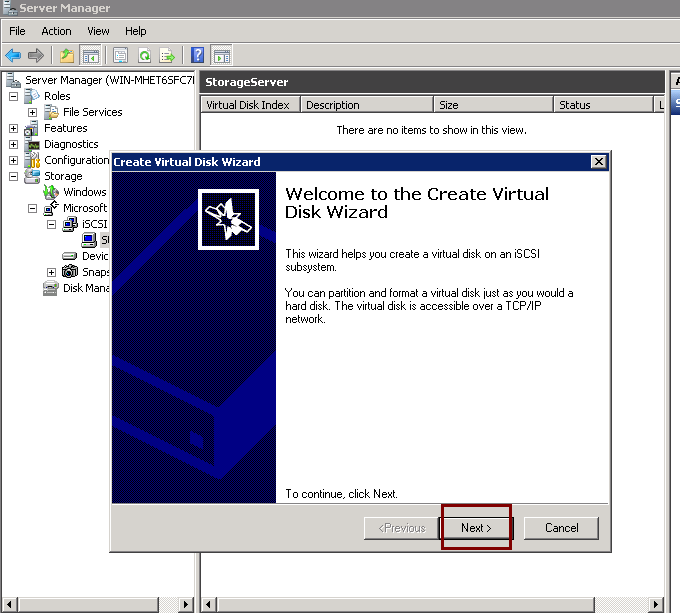Collapse the Storage tree node
The width and height of the screenshot is (680, 613).
tap(14, 177)
